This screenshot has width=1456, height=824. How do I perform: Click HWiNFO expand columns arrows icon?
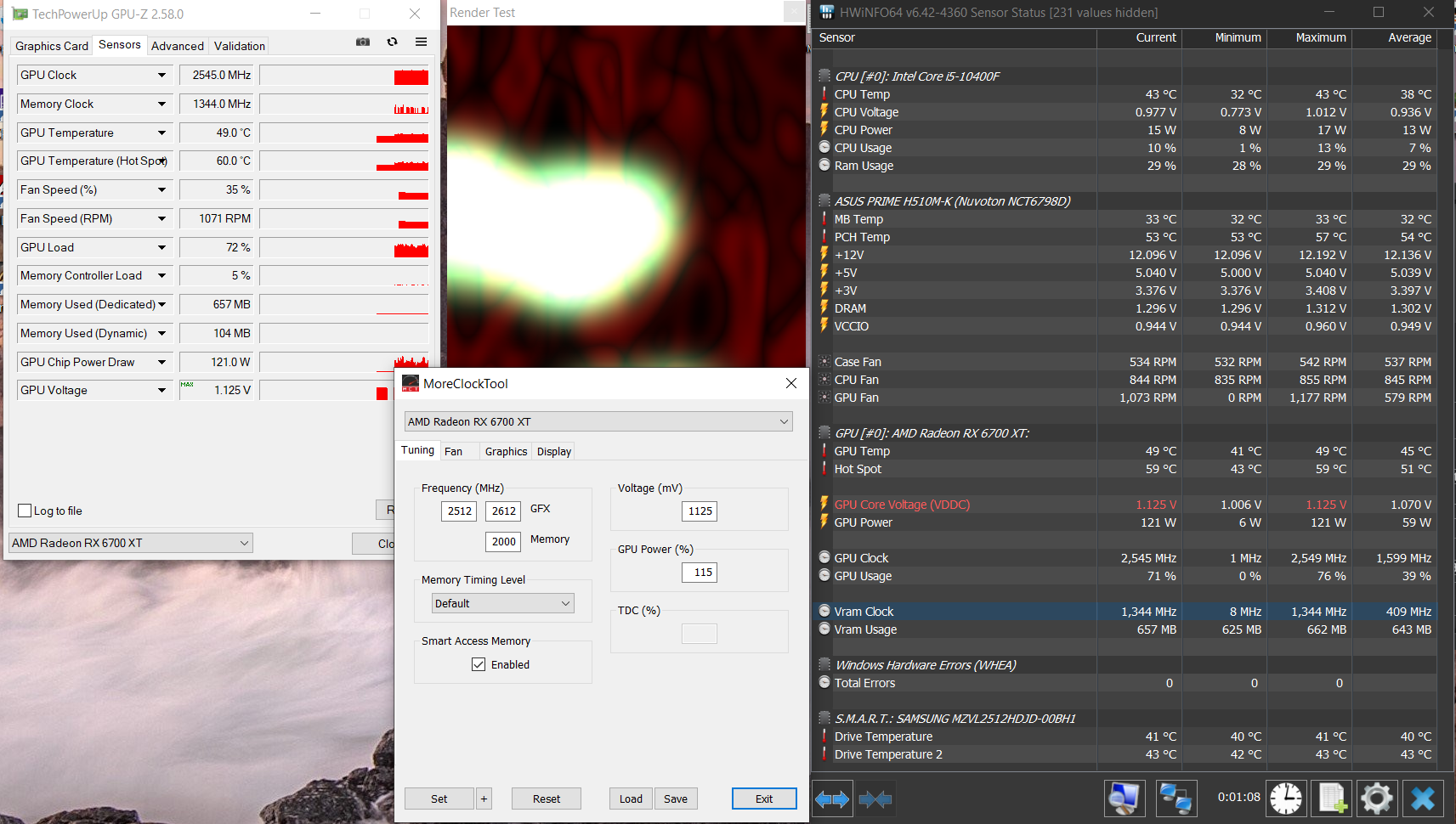tap(832, 799)
